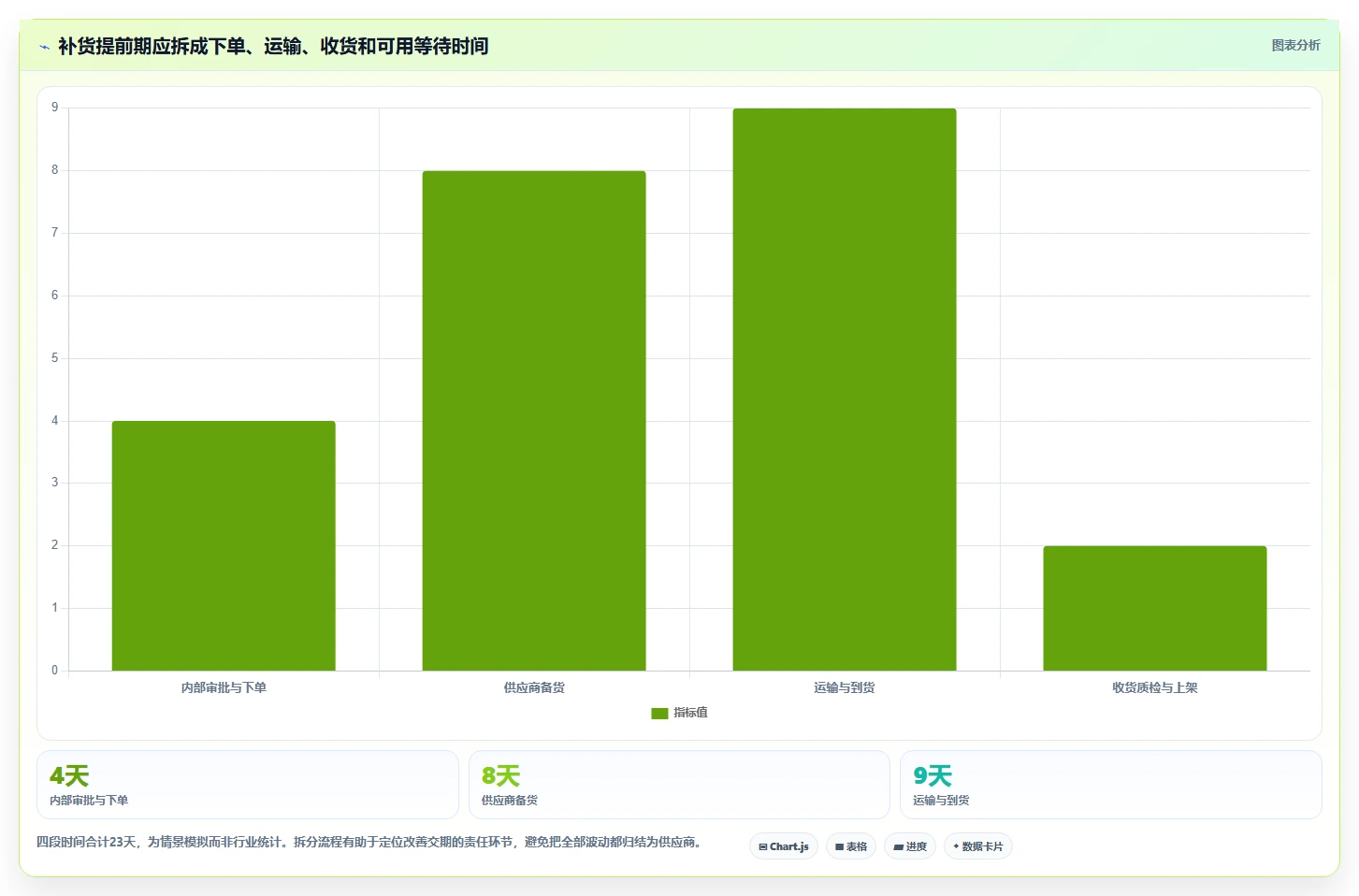Click the chart title about 补货提前期
The height and width of the screenshot is (896, 1359).
pos(273,46)
